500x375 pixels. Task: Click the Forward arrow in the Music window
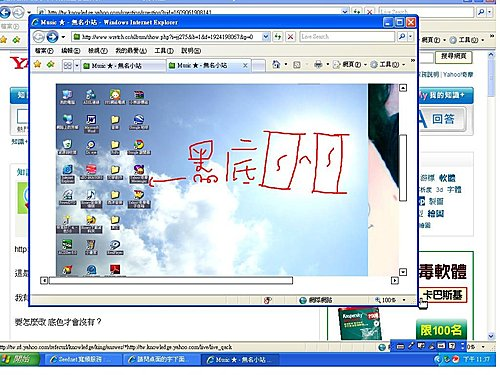coord(52,37)
